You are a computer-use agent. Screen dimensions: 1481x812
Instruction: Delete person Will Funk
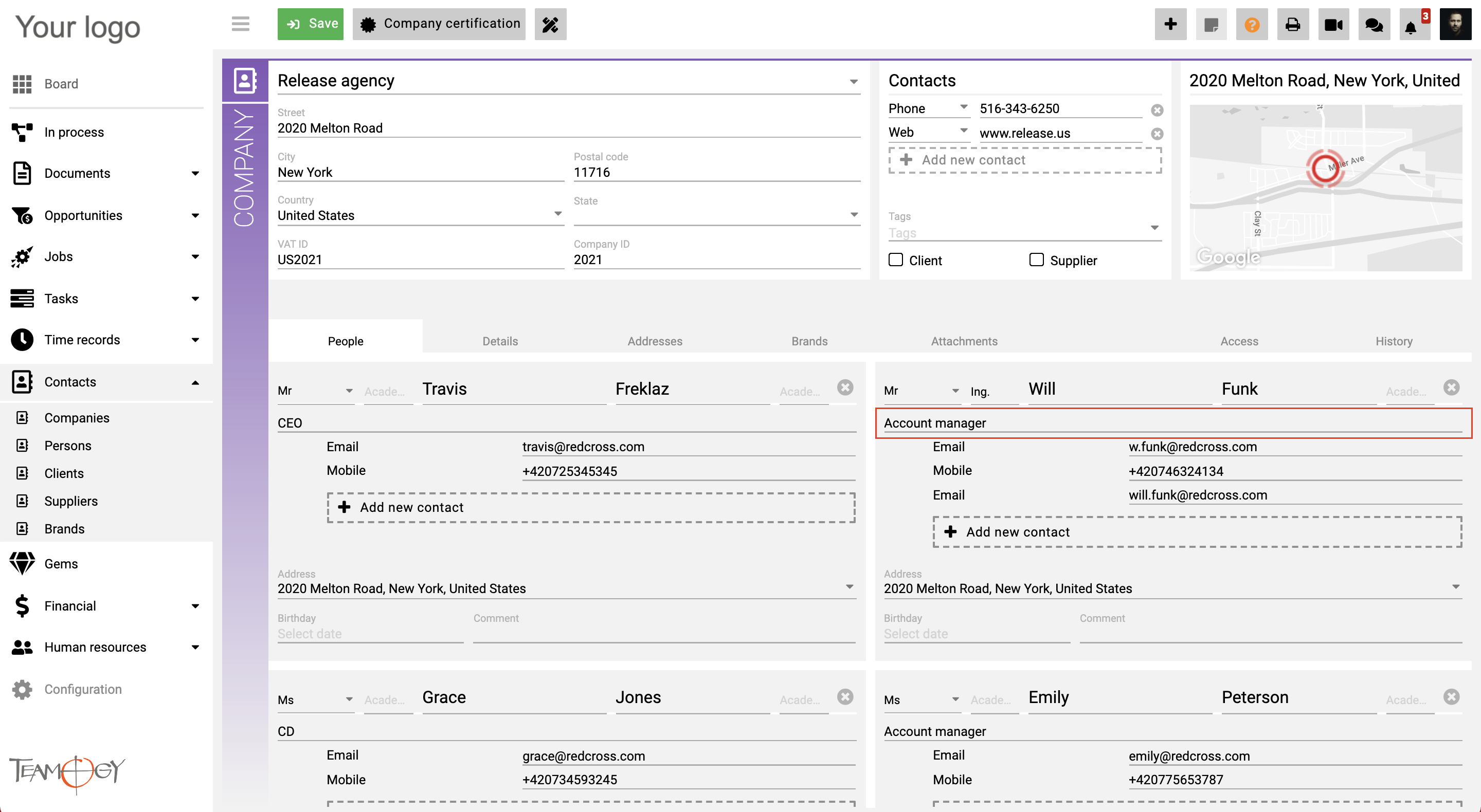(x=1451, y=388)
